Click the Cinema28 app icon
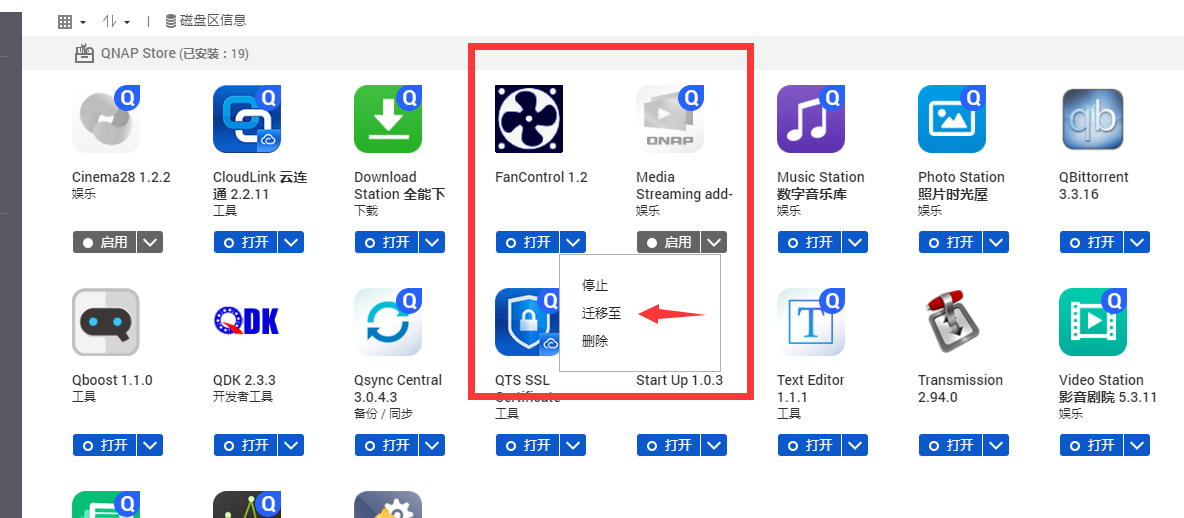This screenshot has width=1184, height=518. 106,119
